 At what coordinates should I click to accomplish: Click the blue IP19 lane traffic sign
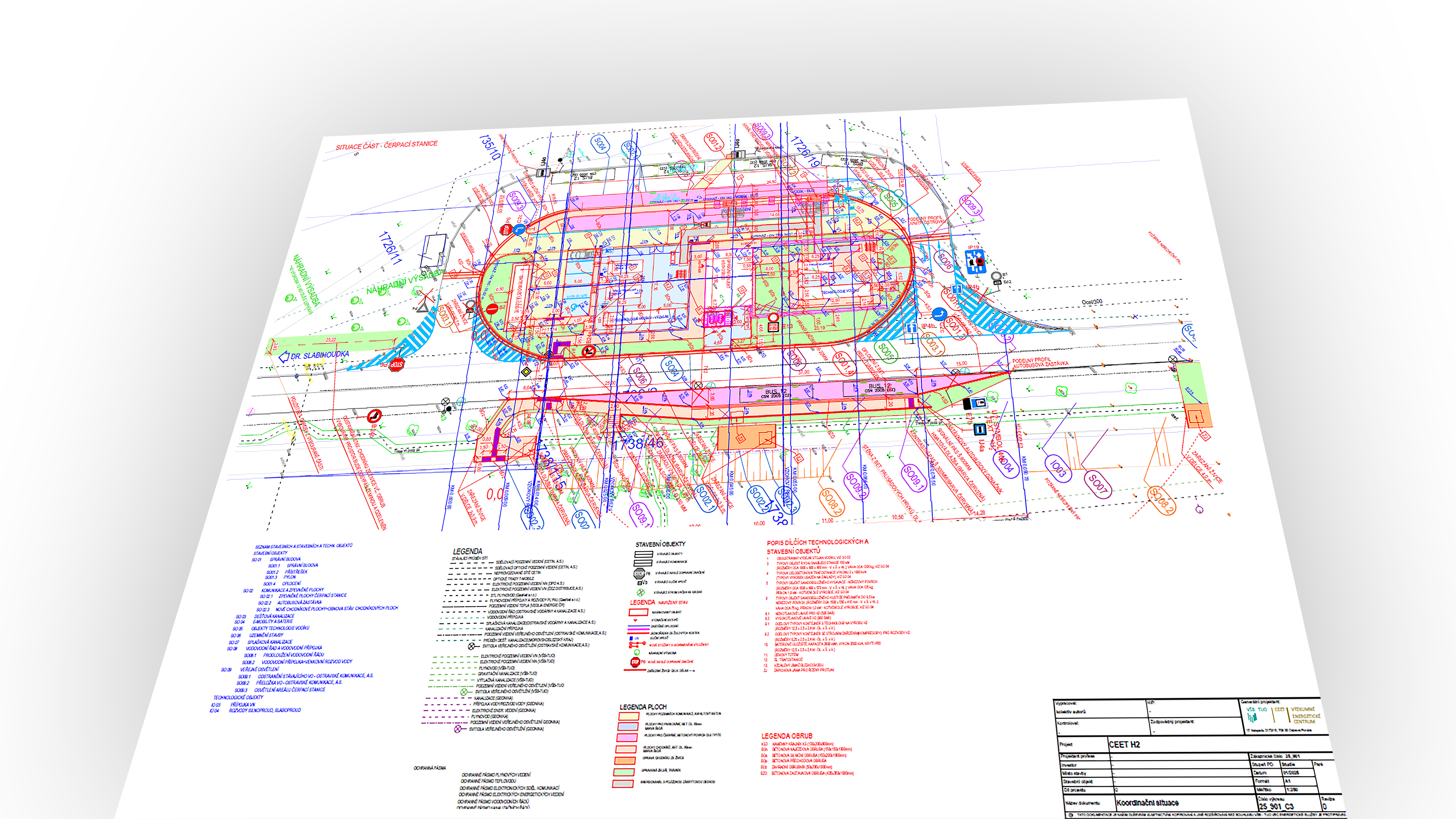[975, 262]
